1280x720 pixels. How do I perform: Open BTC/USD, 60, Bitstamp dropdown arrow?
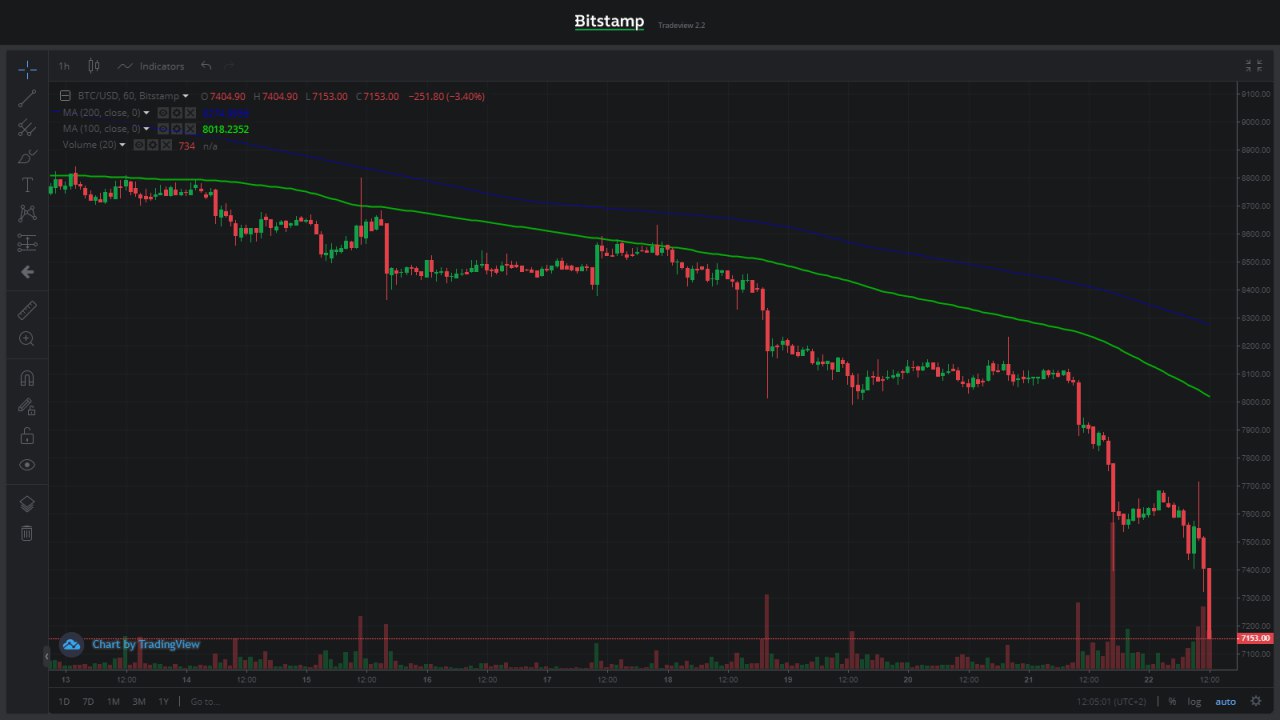point(185,96)
